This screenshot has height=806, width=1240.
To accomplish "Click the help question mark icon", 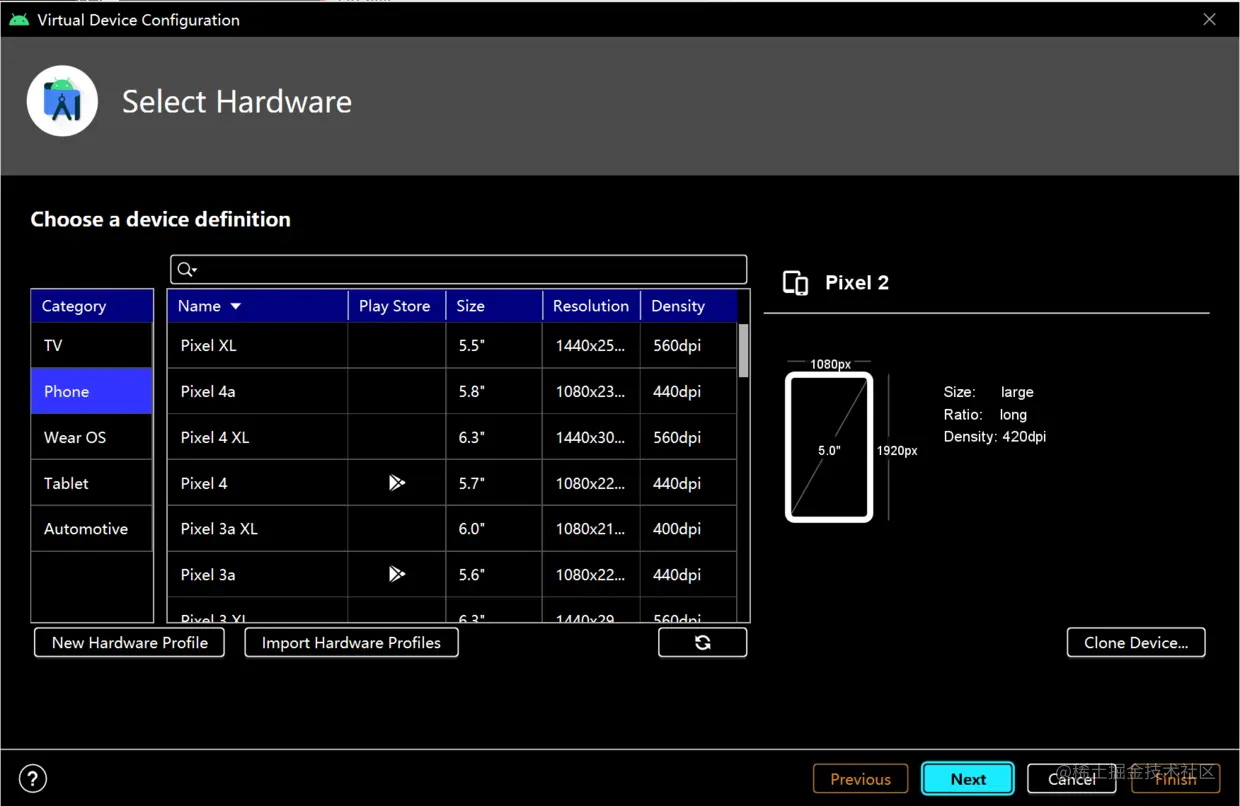I will [x=33, y=778].
